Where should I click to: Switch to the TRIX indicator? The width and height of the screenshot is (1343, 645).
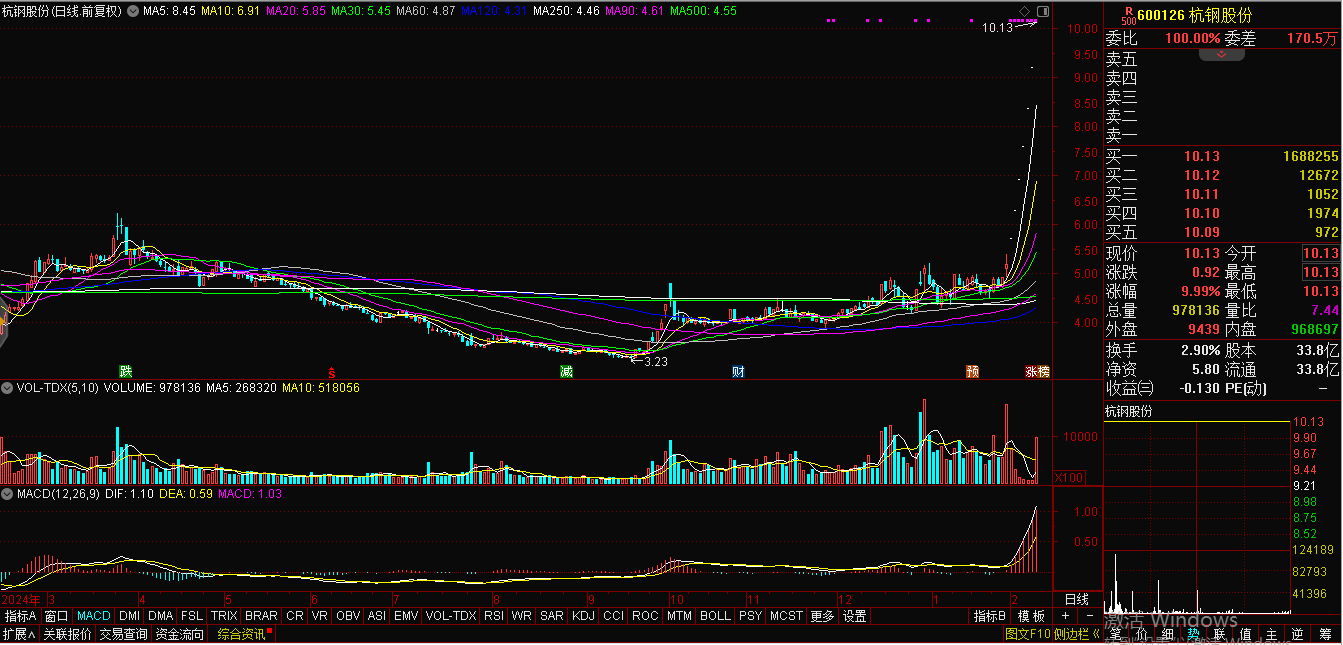pos(224,616)
